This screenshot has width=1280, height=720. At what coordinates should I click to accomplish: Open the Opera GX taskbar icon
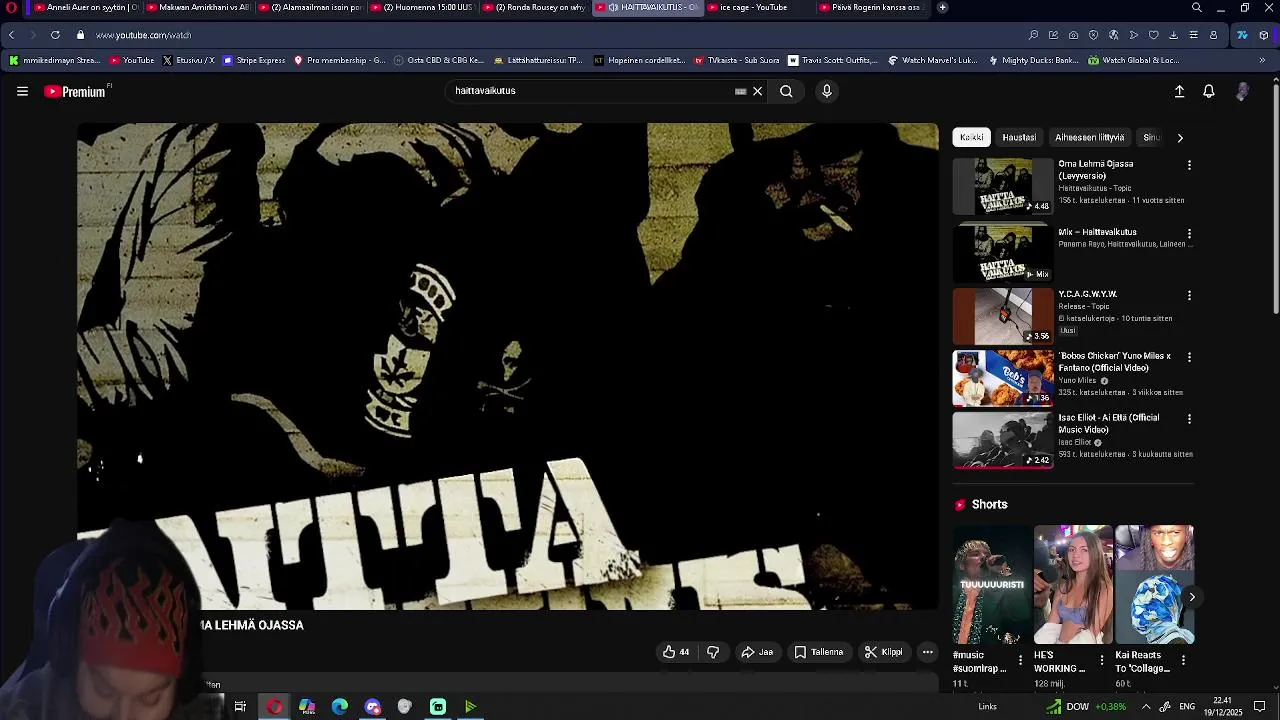tap(274, 707)
